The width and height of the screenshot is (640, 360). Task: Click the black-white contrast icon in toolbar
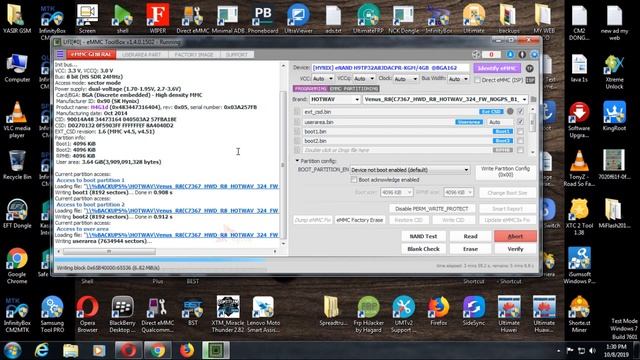click(x=522, y=54)
